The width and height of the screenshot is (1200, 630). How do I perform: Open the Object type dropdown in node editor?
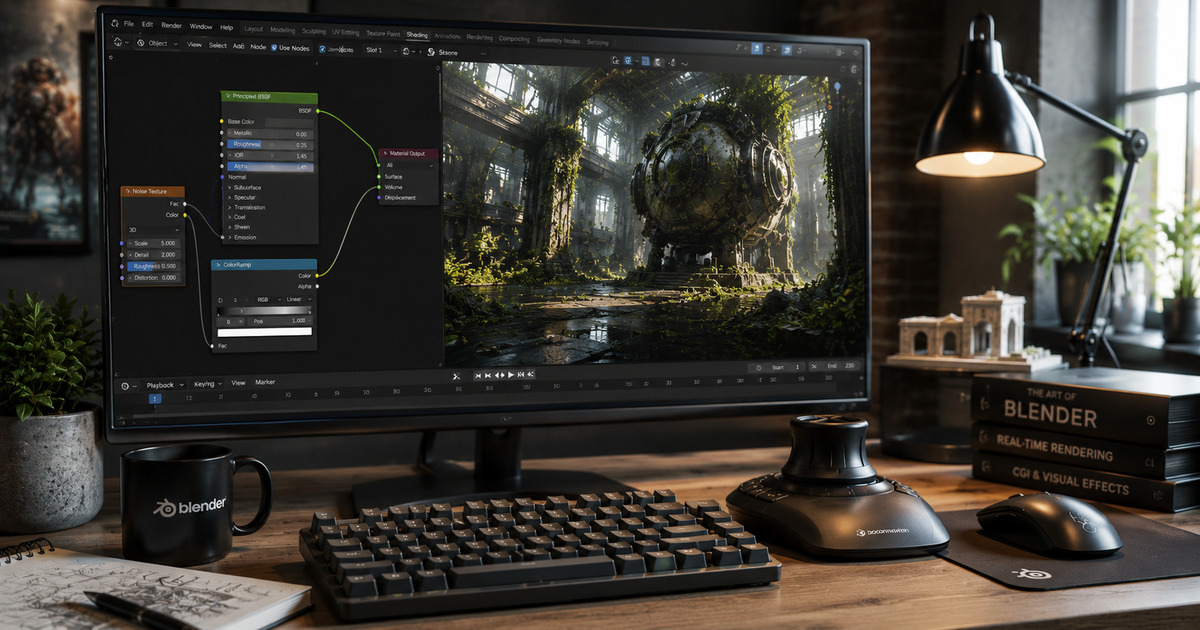coord(158,43)
